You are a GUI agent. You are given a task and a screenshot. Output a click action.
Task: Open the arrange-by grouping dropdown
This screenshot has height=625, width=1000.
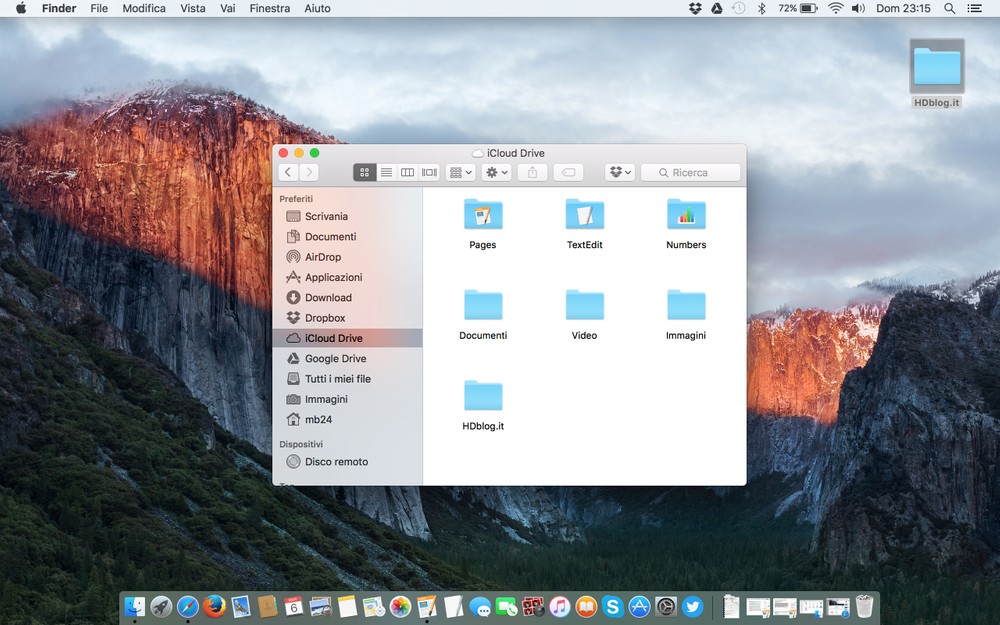(x=461, y=173)
